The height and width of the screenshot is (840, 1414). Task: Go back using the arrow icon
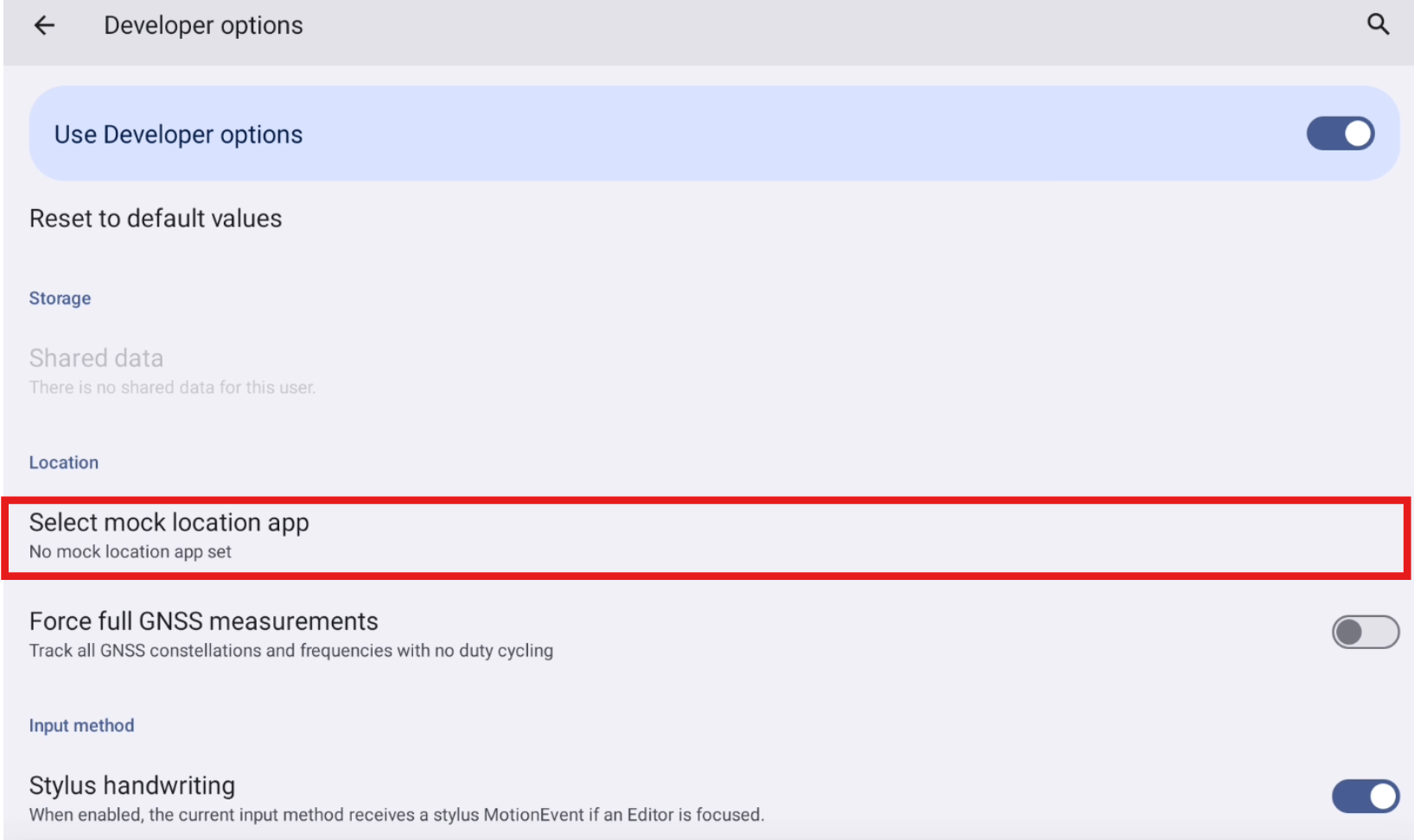coord(44,26)
